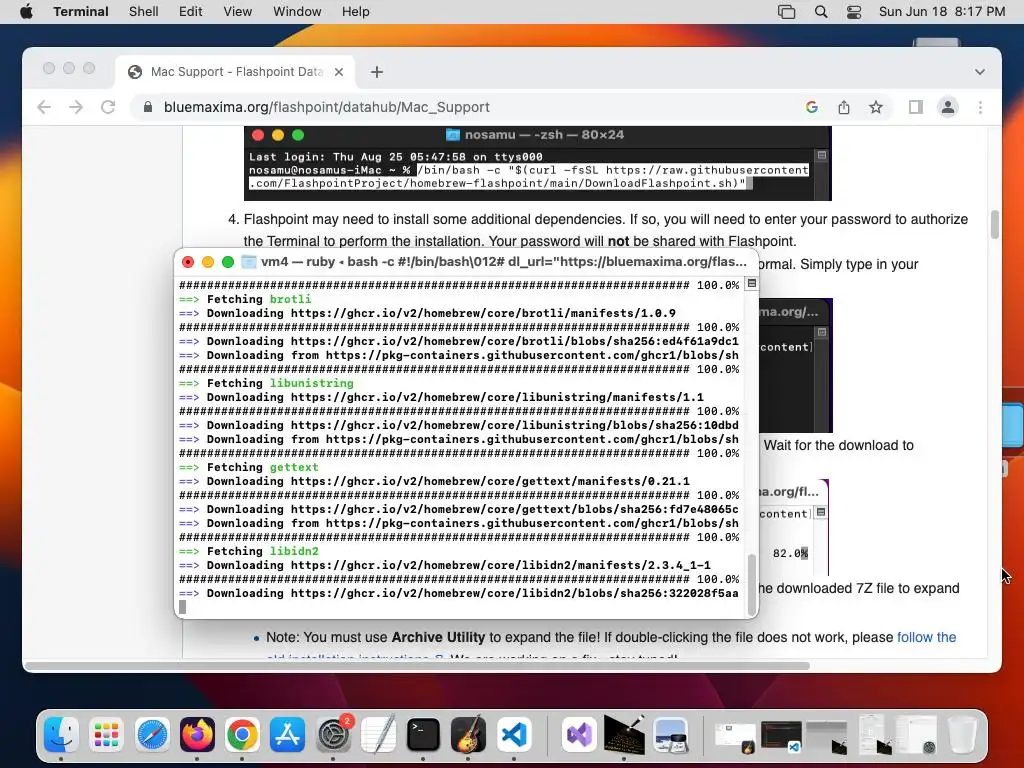The image size is (1024, 768).
Task: Click the Chrome horizontal scrollbar
Action: [417, 666]
